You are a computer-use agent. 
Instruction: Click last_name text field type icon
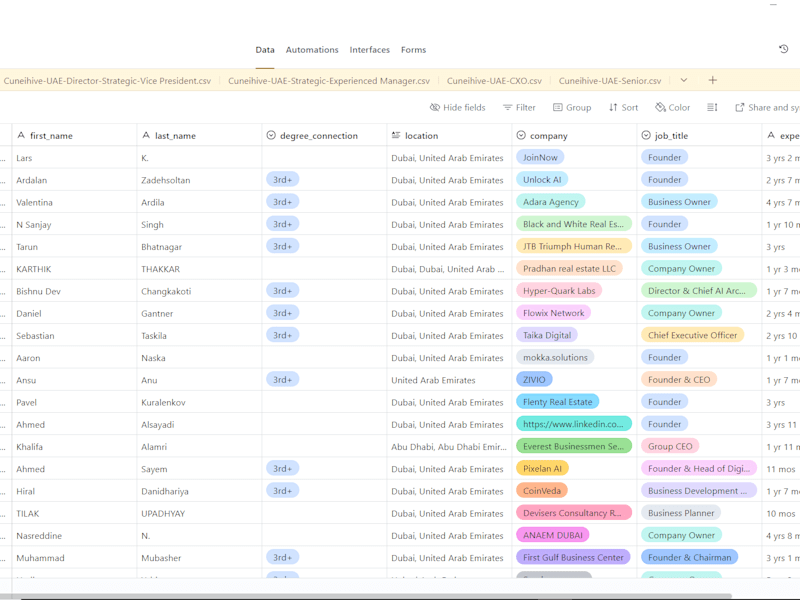pos(146,135)
